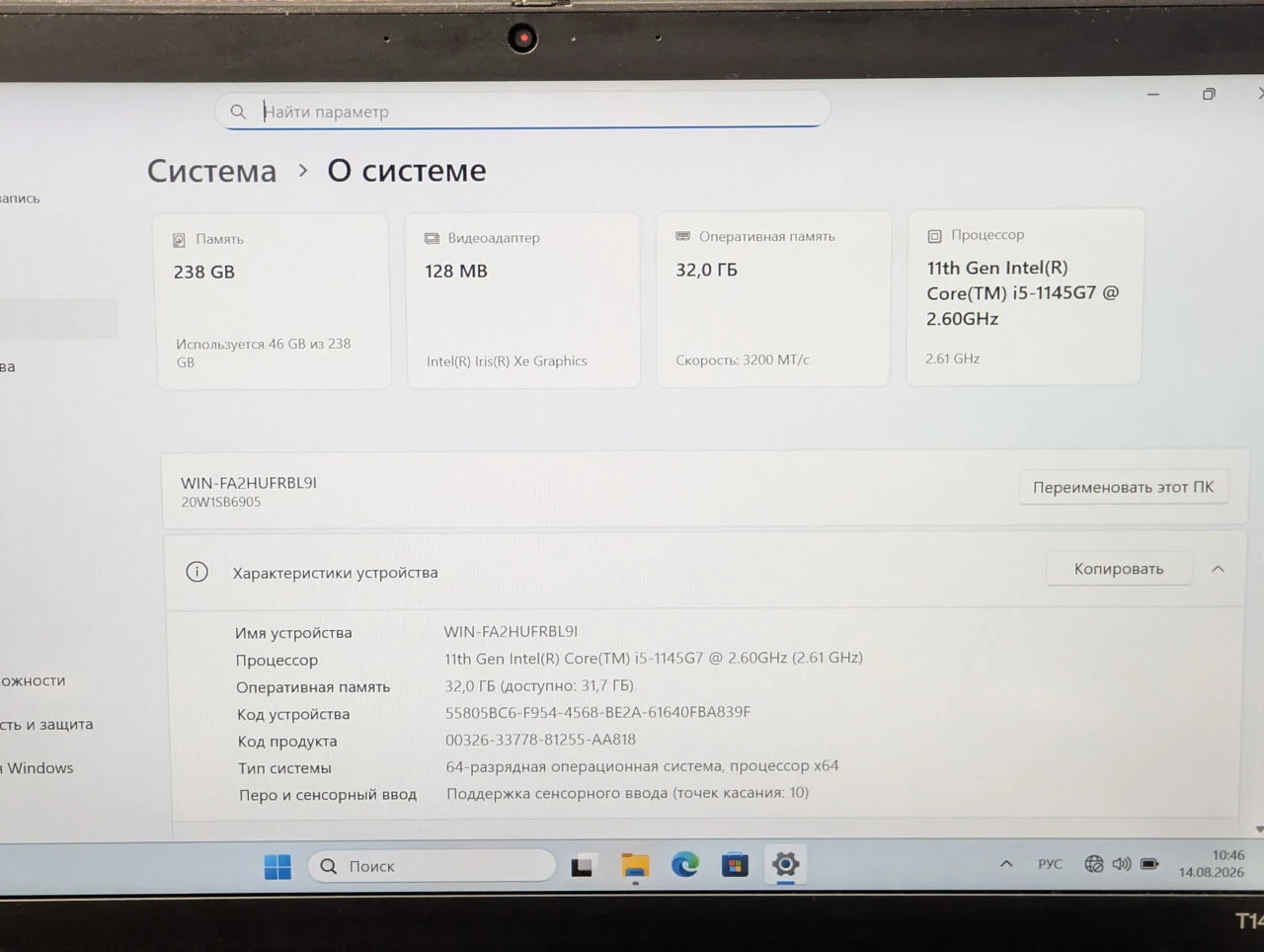Open the Оперативная память 32,0 ГБ card
1264x952 pixels.
pos(773,298)
